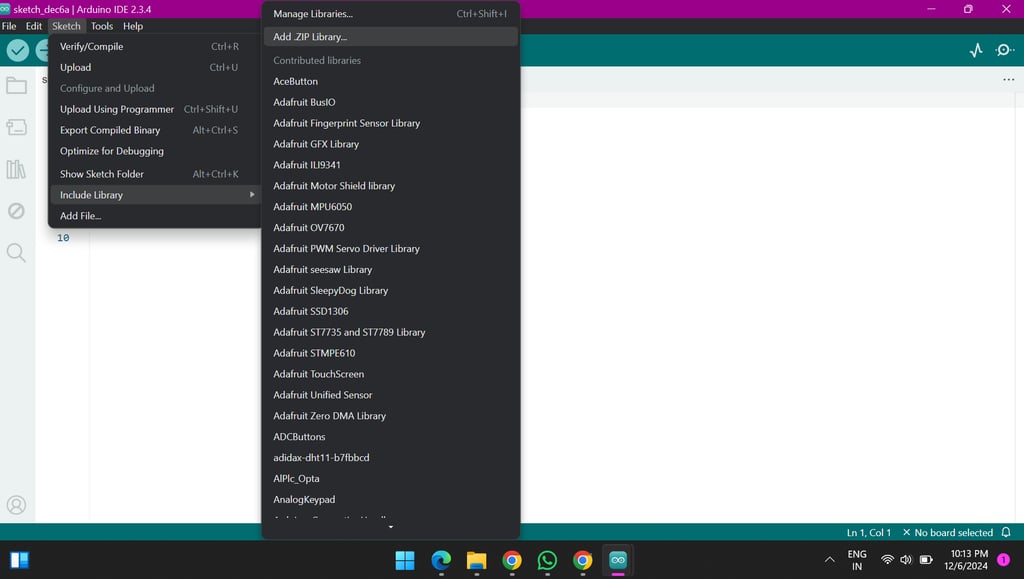Include adidax-dht11-b7fbbcd library
Screen dimensions: 1024x579
click(x=391, y=457)
